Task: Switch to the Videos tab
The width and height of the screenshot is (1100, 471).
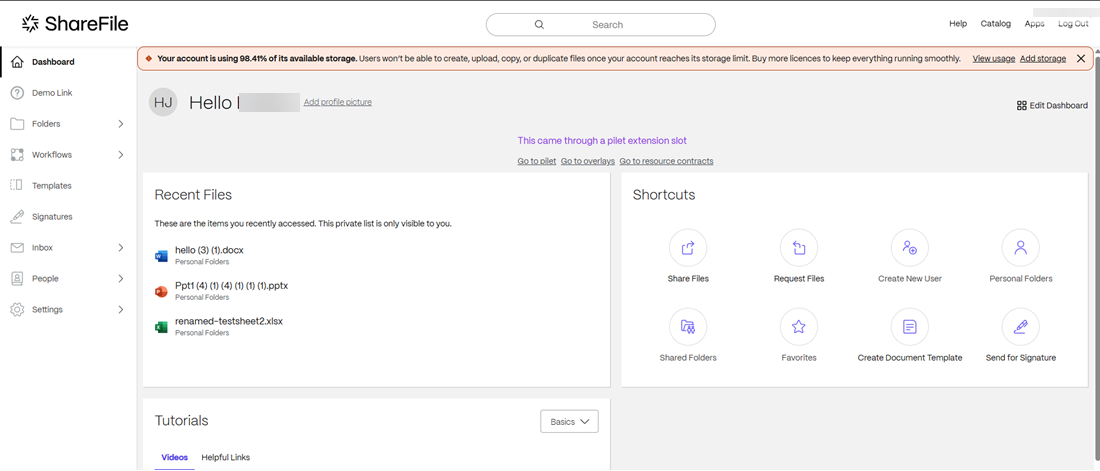Action: 175,457
